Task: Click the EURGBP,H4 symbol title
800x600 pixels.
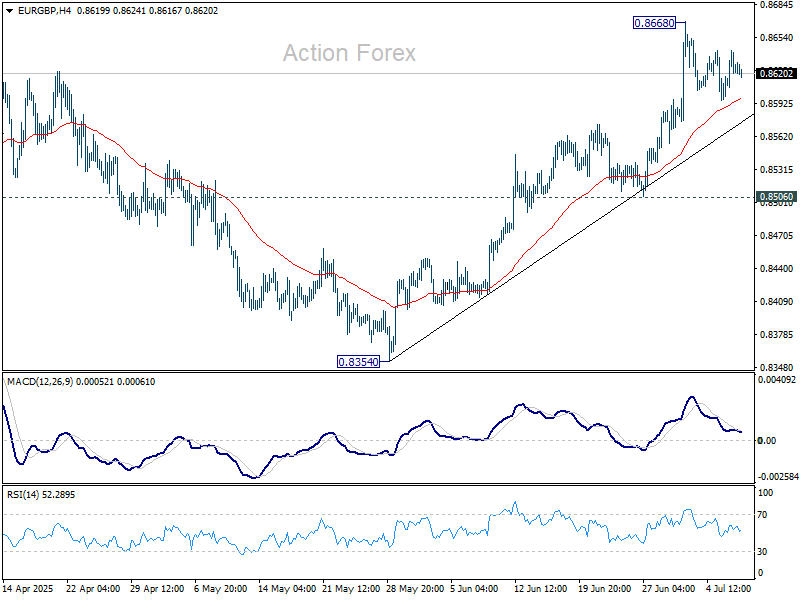Action: click(44, 11)
